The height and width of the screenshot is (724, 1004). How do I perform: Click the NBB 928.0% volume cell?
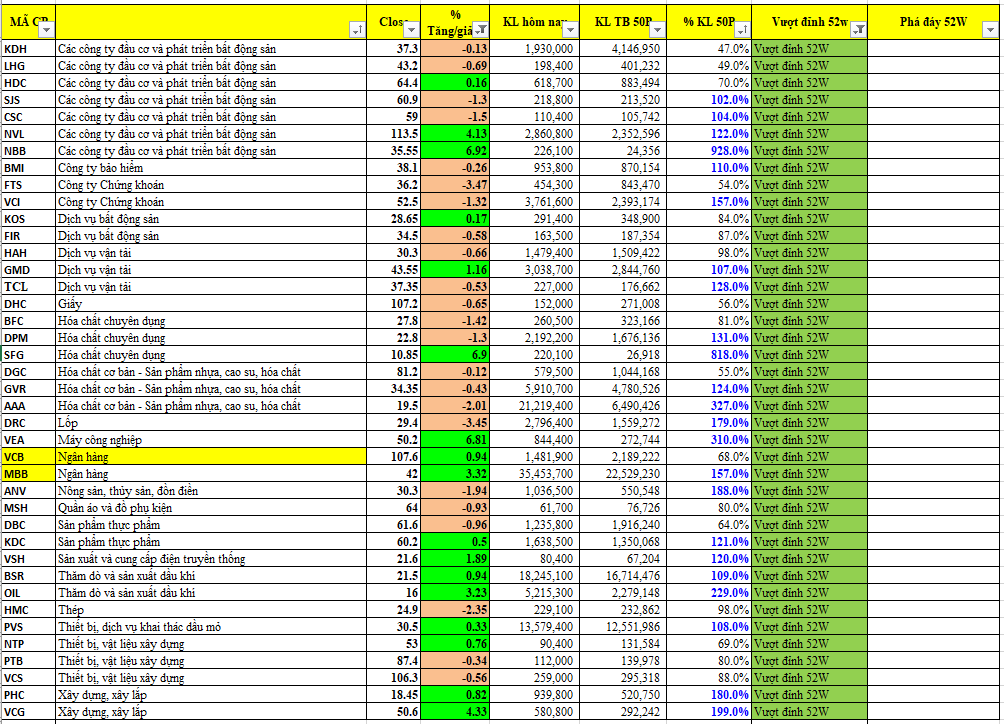714,151
